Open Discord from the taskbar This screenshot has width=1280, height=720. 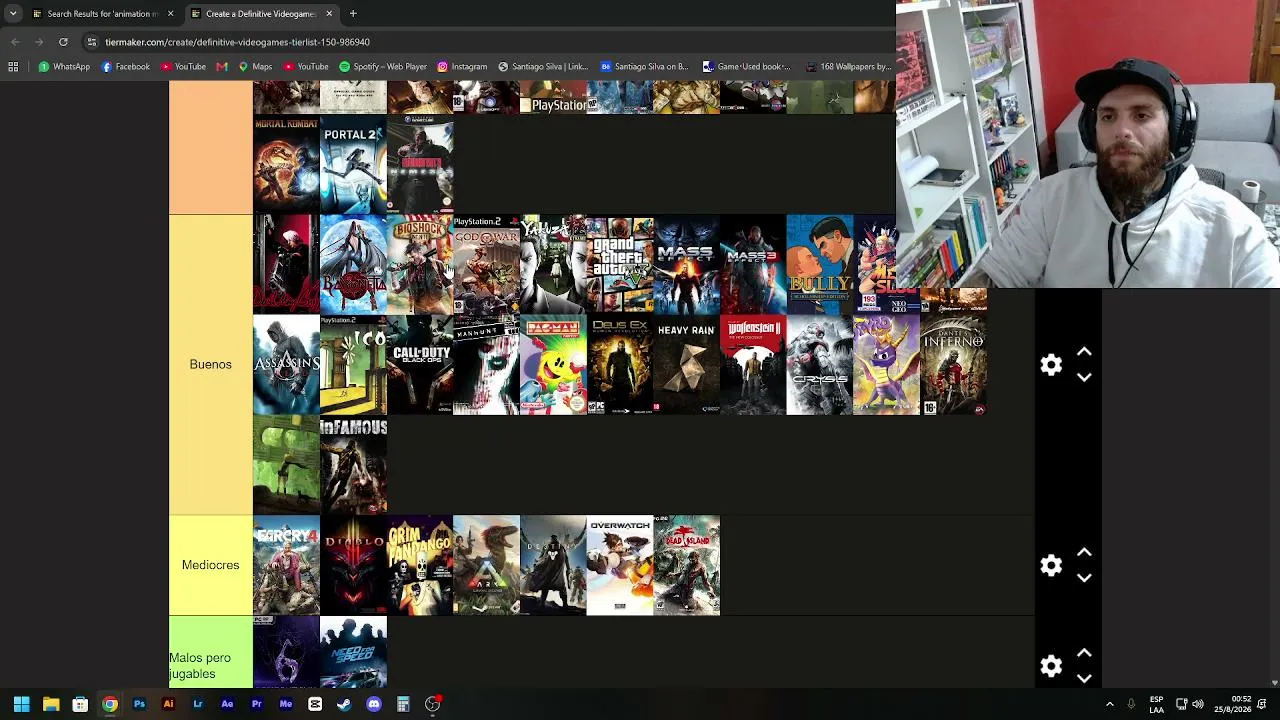point(374,704)
